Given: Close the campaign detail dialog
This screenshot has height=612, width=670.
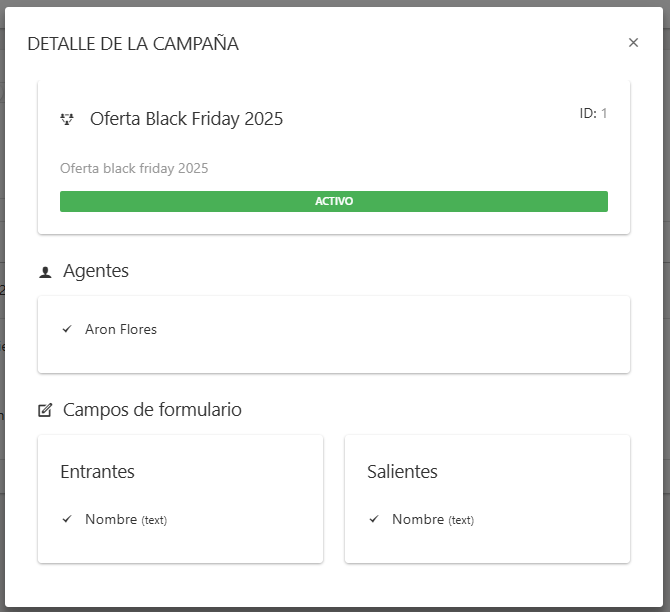Looking at the screenshot, I should pyautogui.click(x=633, y=43).
